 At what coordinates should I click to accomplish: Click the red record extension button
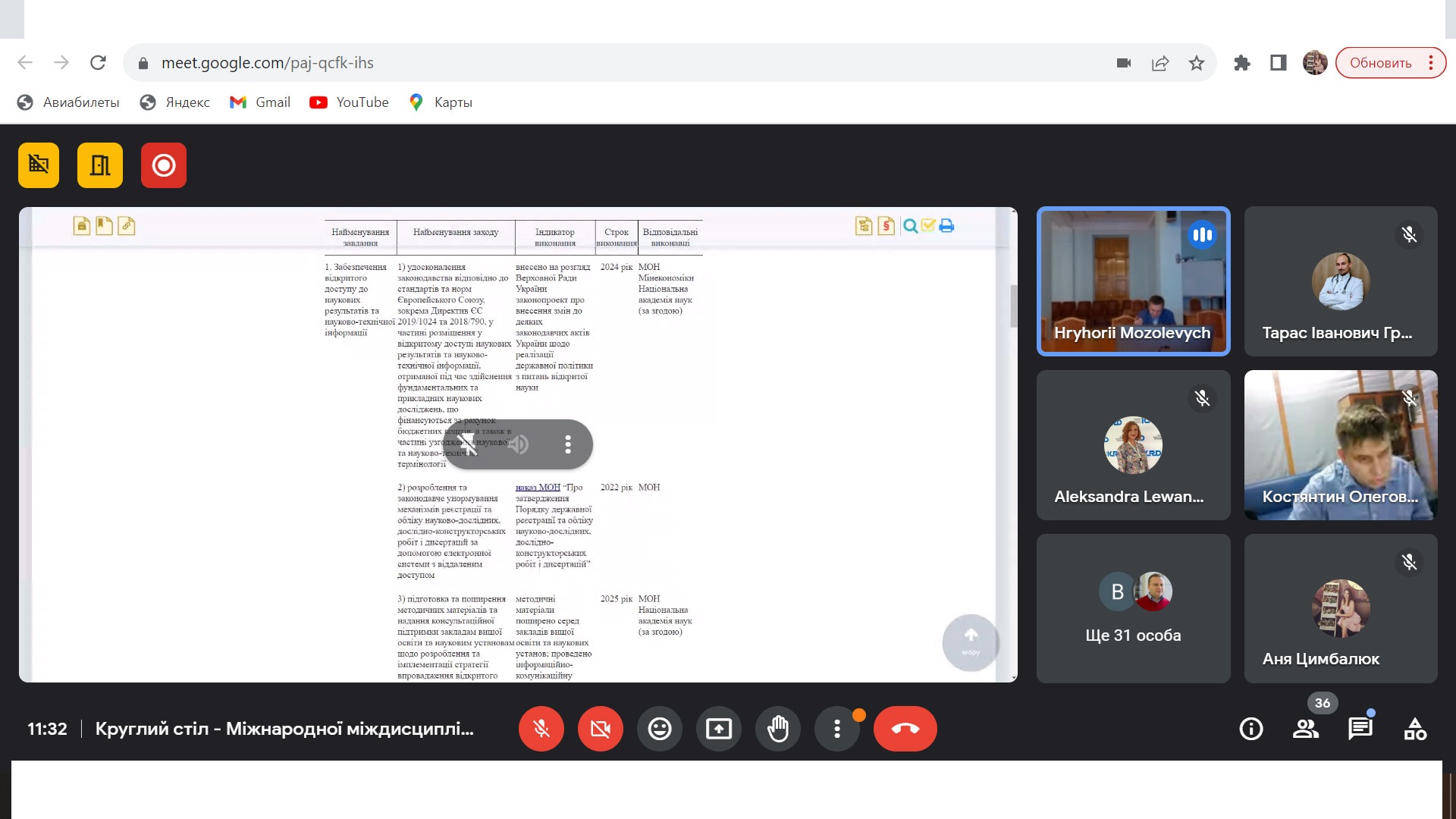tap(163, 165)
